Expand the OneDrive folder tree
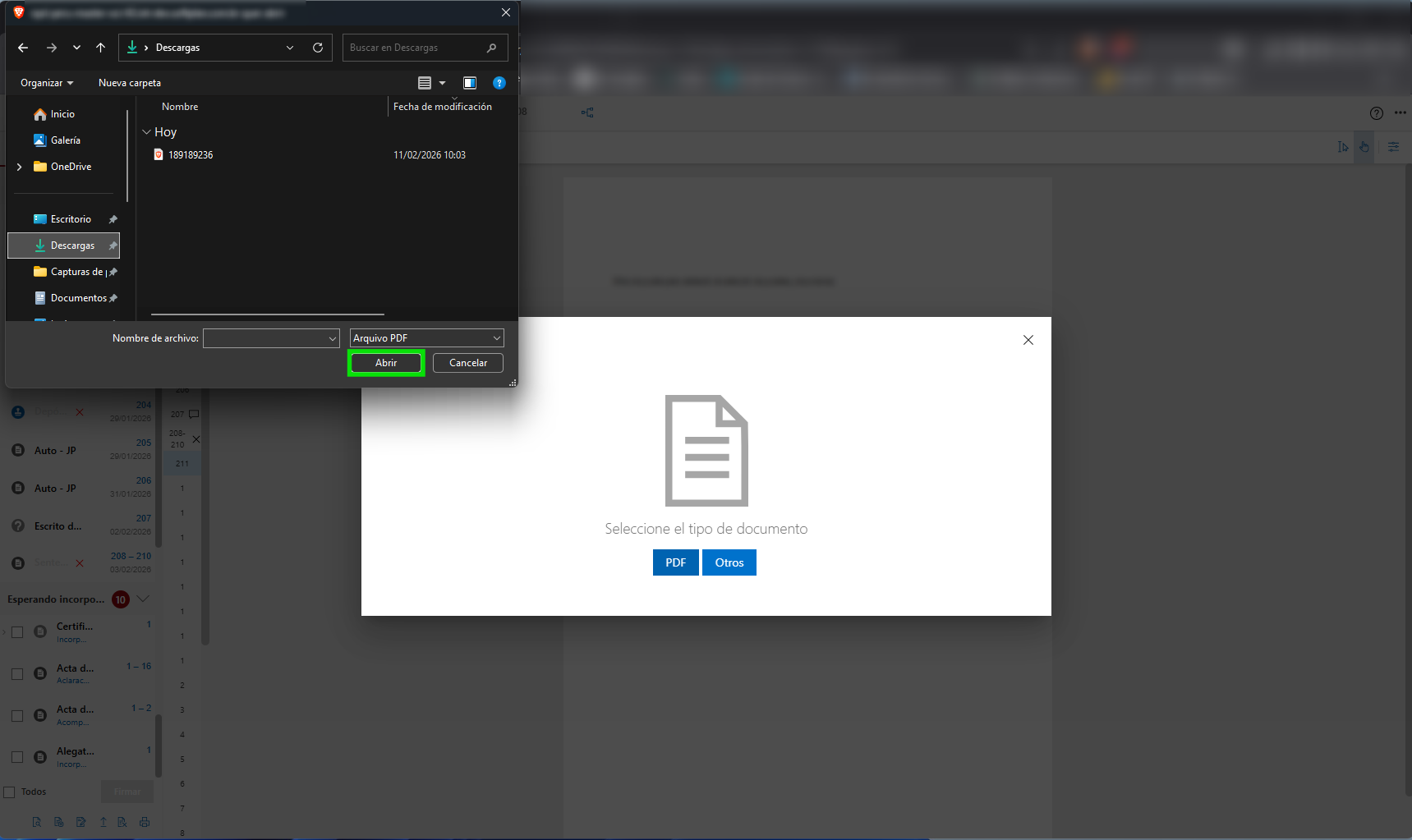 point(20,167)
